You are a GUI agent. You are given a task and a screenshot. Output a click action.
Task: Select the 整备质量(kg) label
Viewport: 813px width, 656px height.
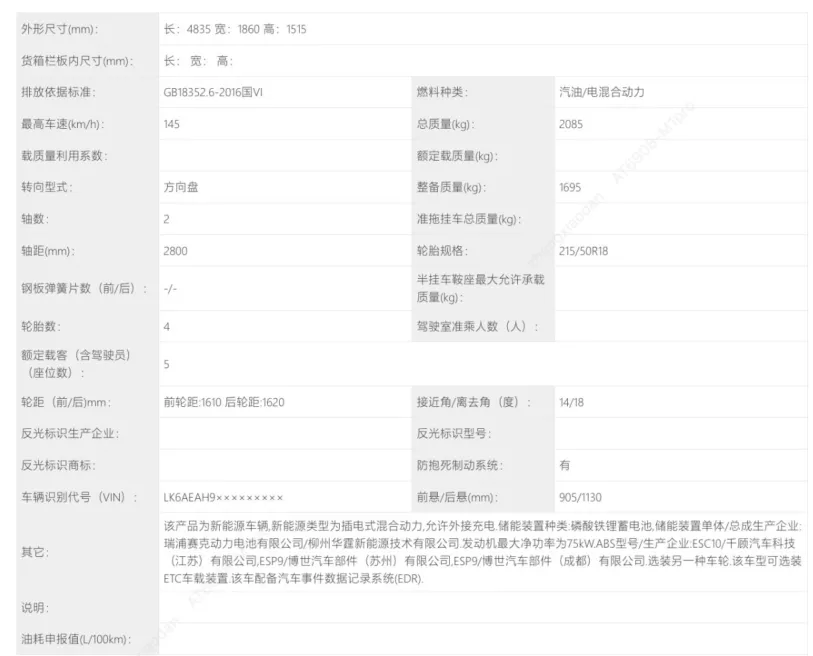point(452,187)
